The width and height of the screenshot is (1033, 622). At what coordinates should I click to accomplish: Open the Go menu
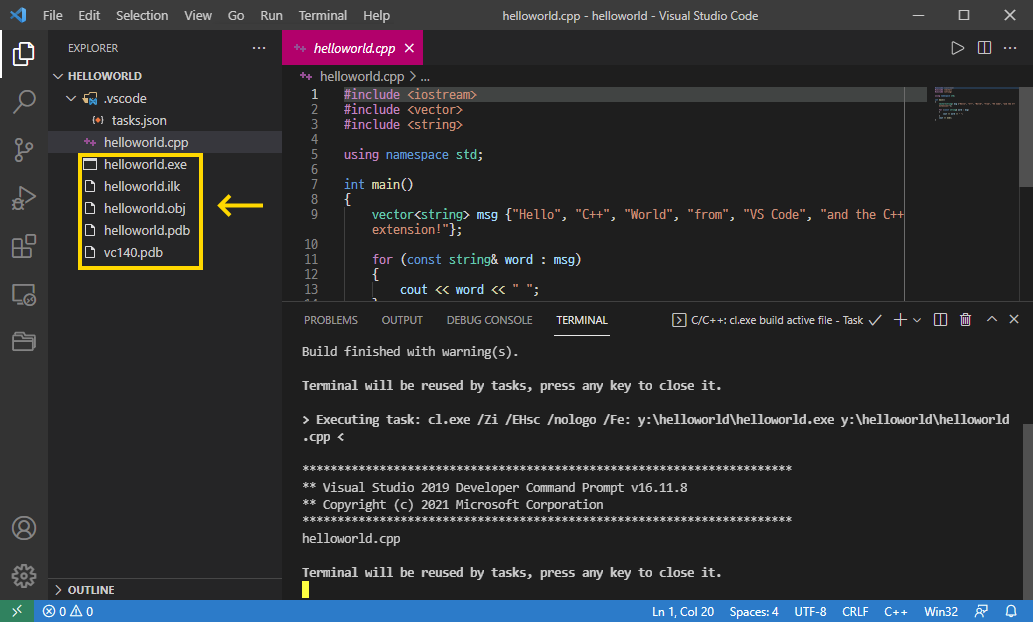pos(236,15)
